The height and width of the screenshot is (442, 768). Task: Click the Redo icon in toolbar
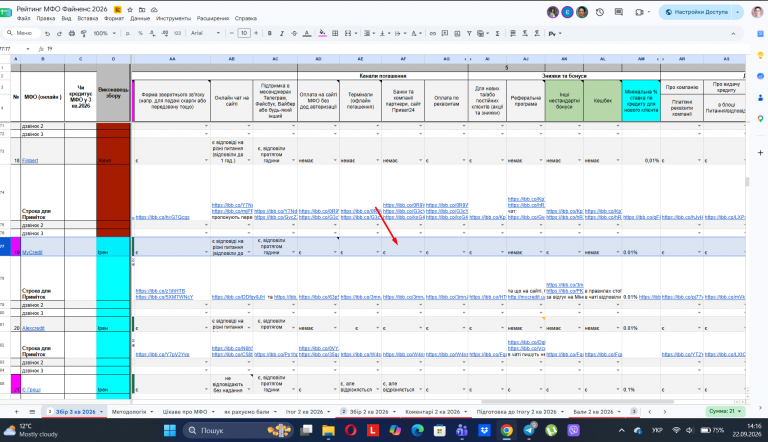pyautogui.click(x=59, y=33)
